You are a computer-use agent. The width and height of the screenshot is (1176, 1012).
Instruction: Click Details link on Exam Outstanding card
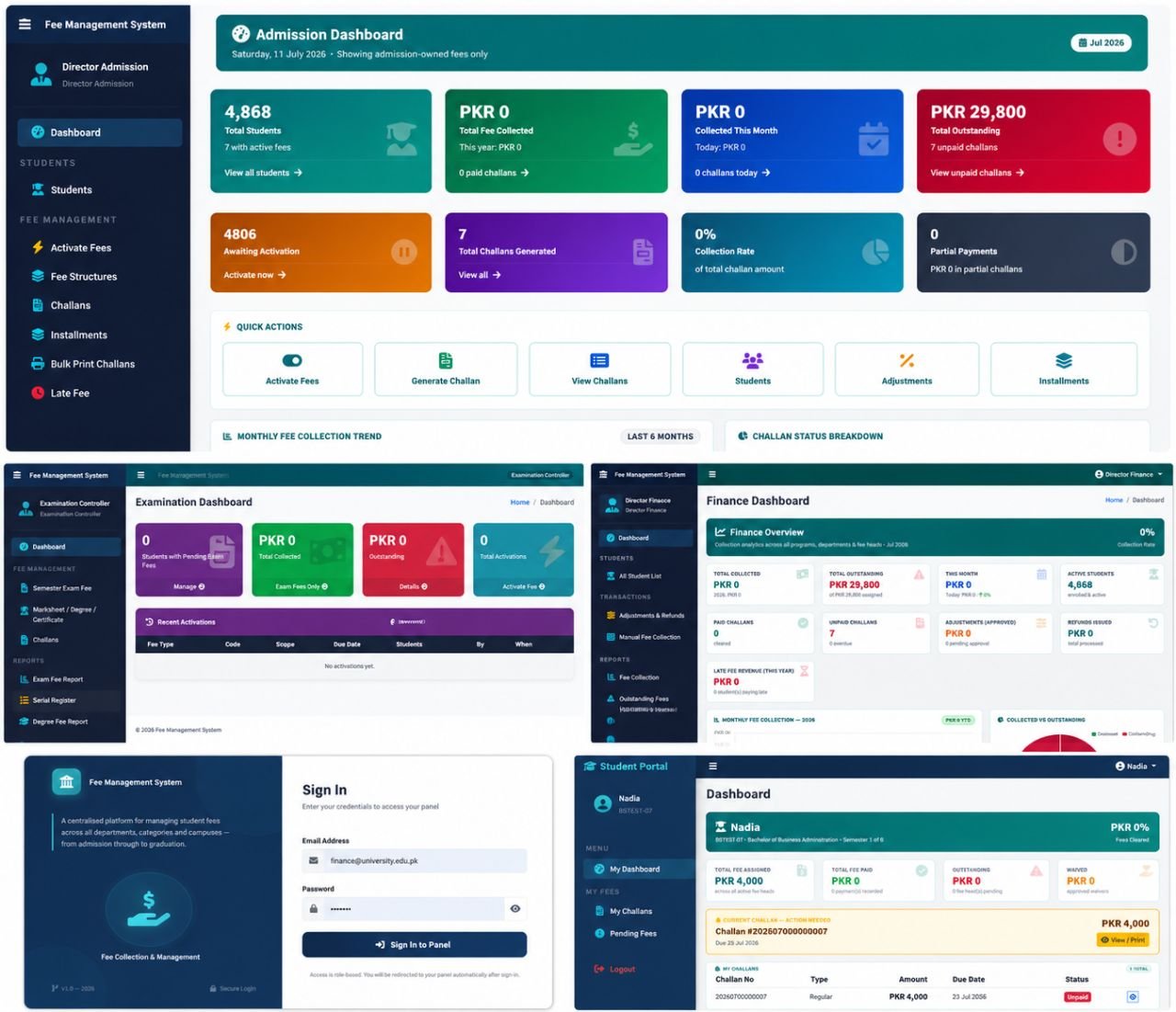pos(413,586)
